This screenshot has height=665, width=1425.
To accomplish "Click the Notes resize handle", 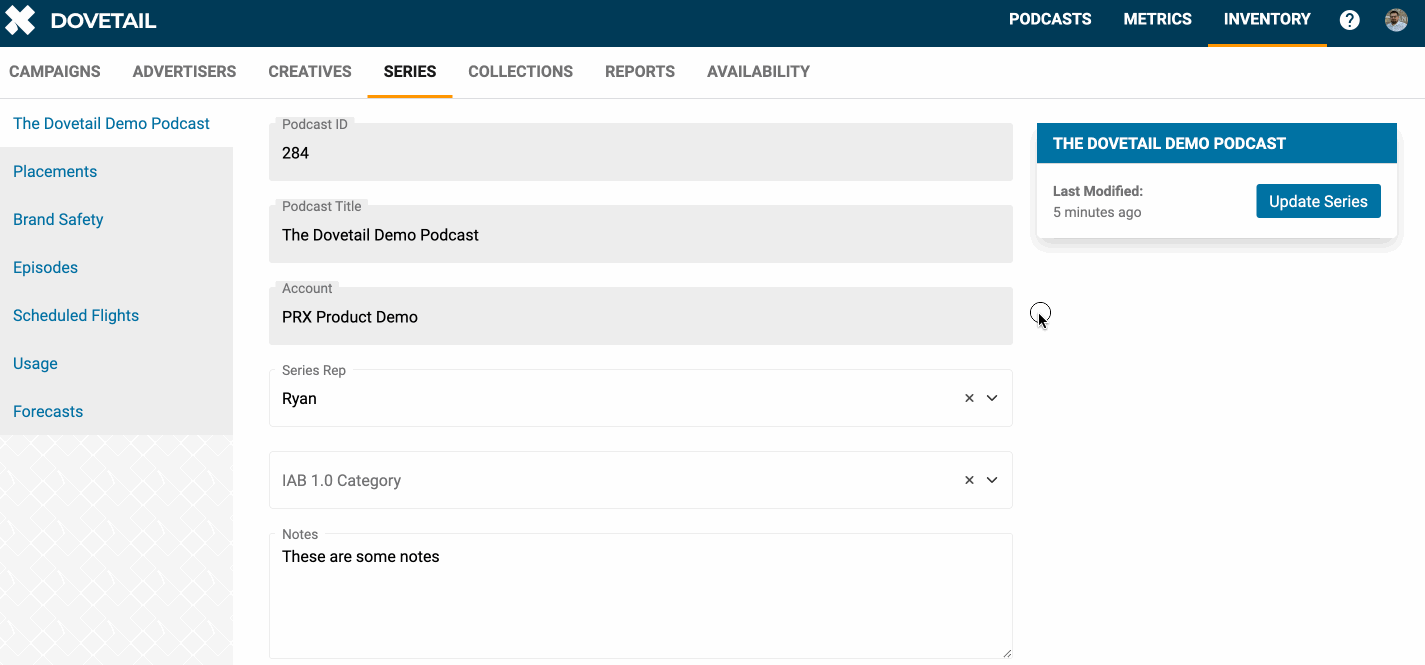I will [x=1006, y=653].
